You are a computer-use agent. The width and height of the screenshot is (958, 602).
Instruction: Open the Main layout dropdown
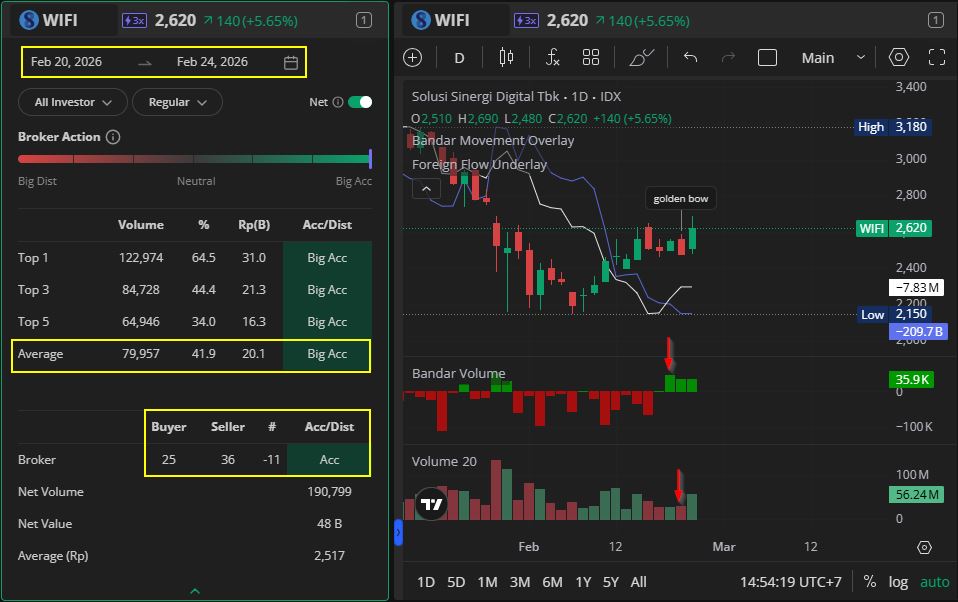click(833, 57)
